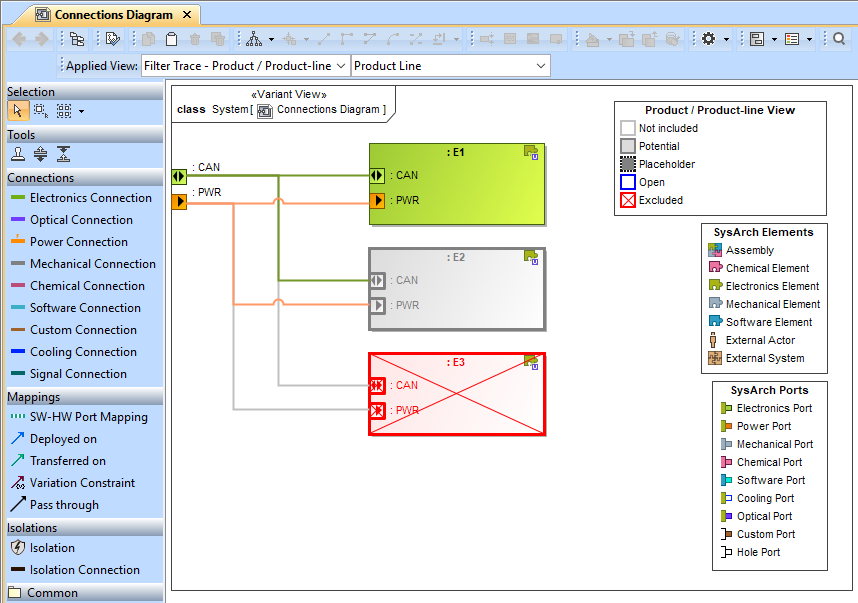Click the CAN port icon on E1
This screenshot has width=858, height=603.
(x=377, y=175)
